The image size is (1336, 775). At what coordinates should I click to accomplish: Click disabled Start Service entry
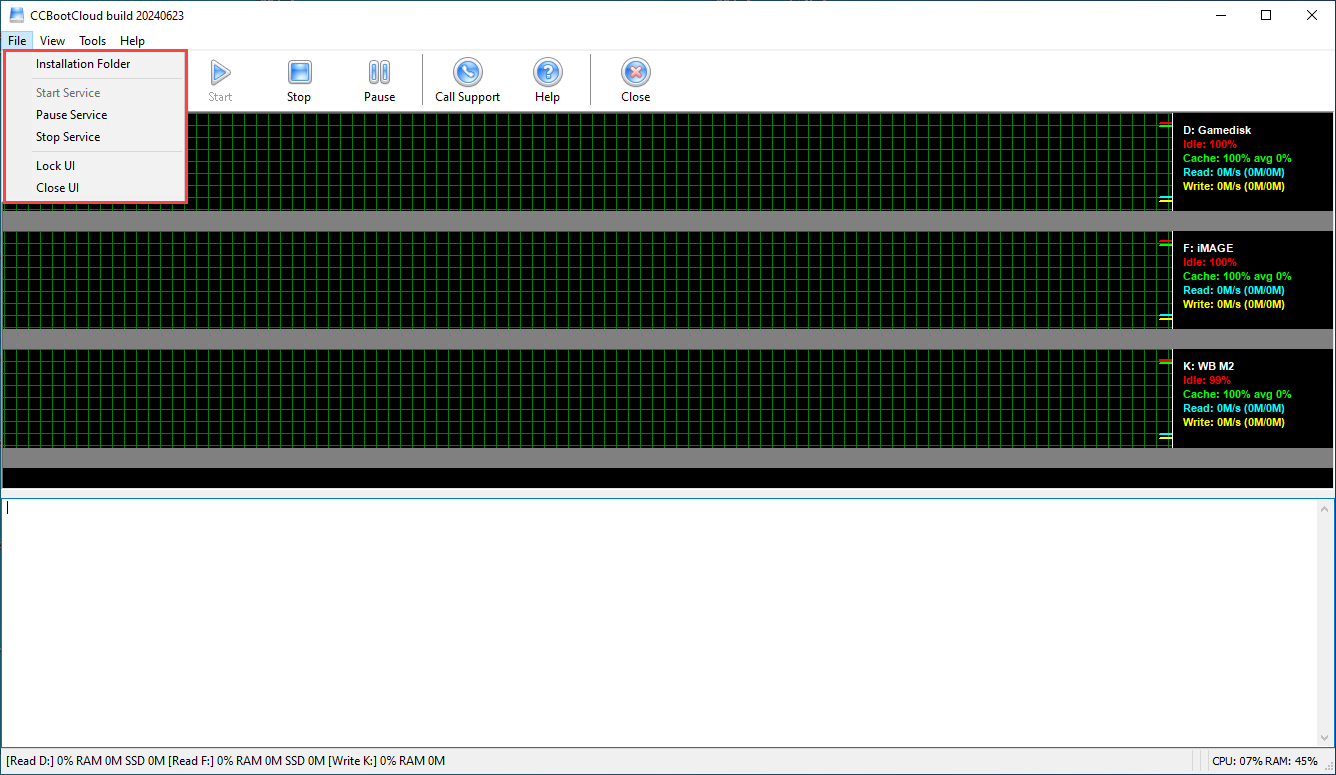(x=68, y=93)
